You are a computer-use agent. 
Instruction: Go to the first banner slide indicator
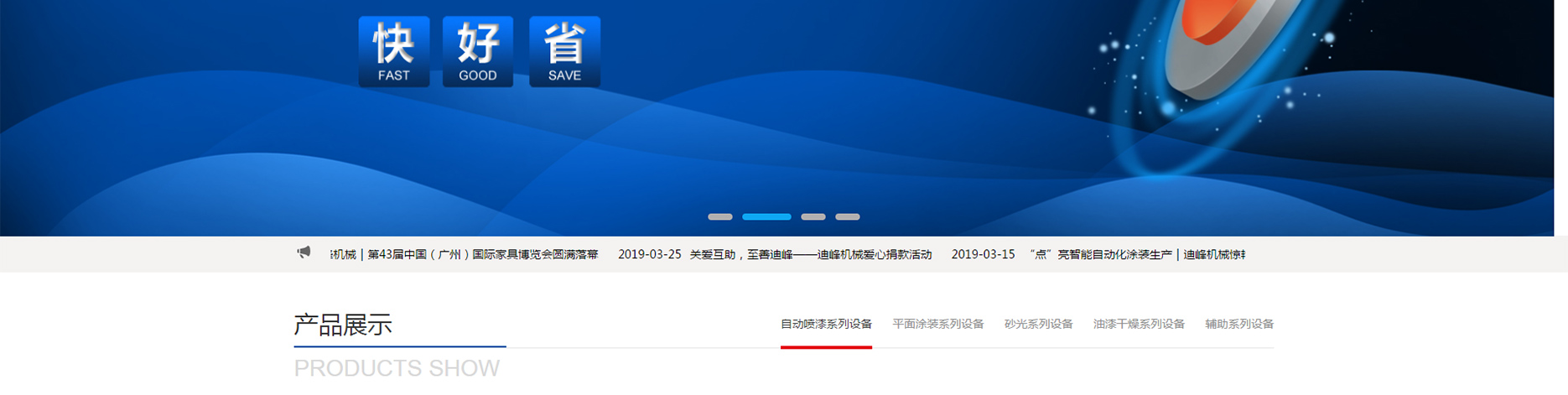click(719, 217)
